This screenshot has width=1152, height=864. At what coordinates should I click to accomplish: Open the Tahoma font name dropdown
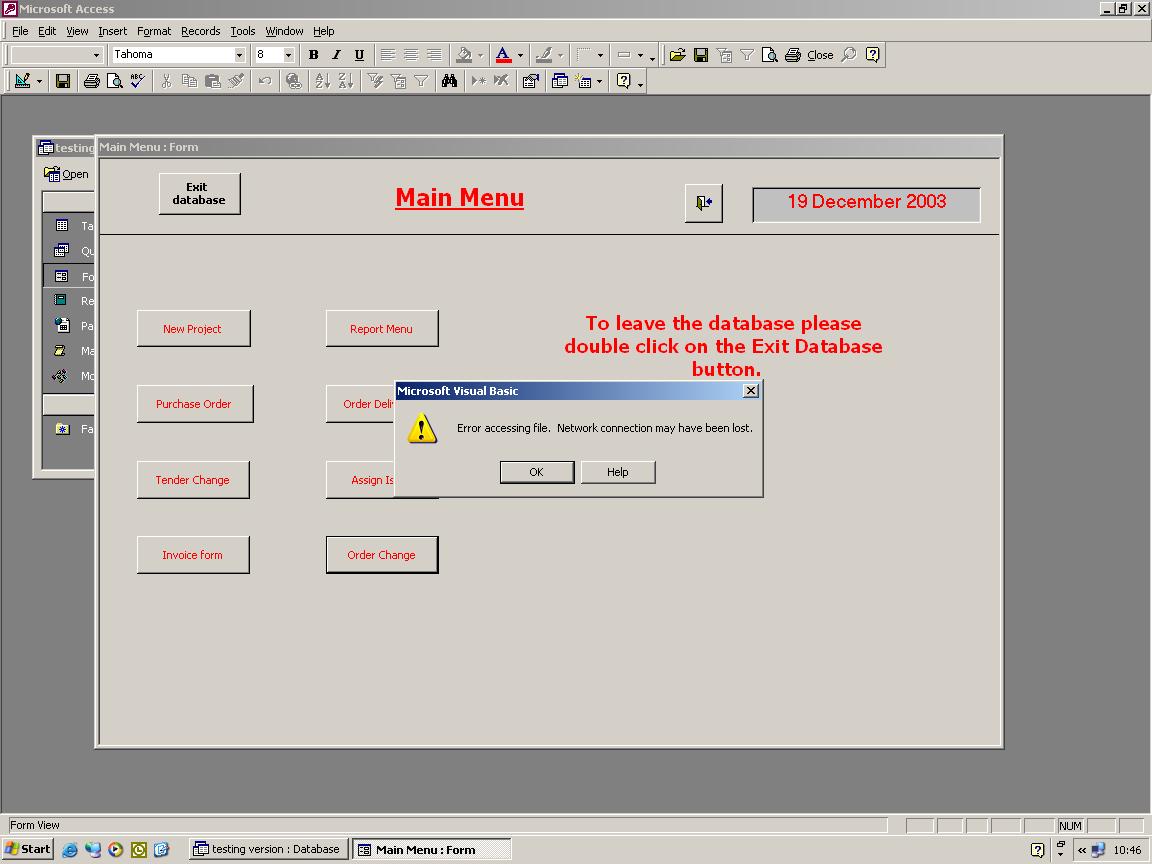[x=239, y=55]
